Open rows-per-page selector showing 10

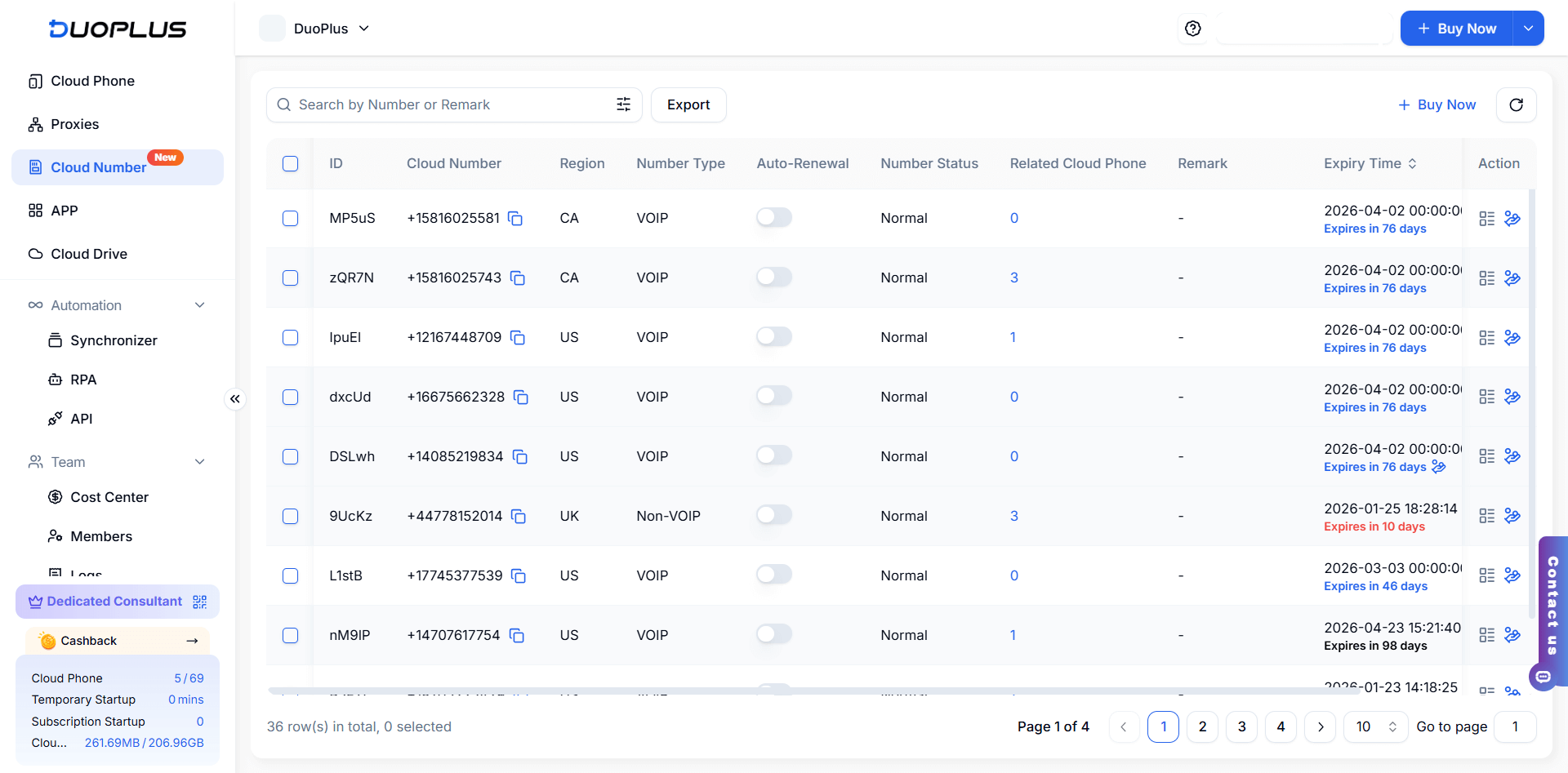[x=1375, y=726]
